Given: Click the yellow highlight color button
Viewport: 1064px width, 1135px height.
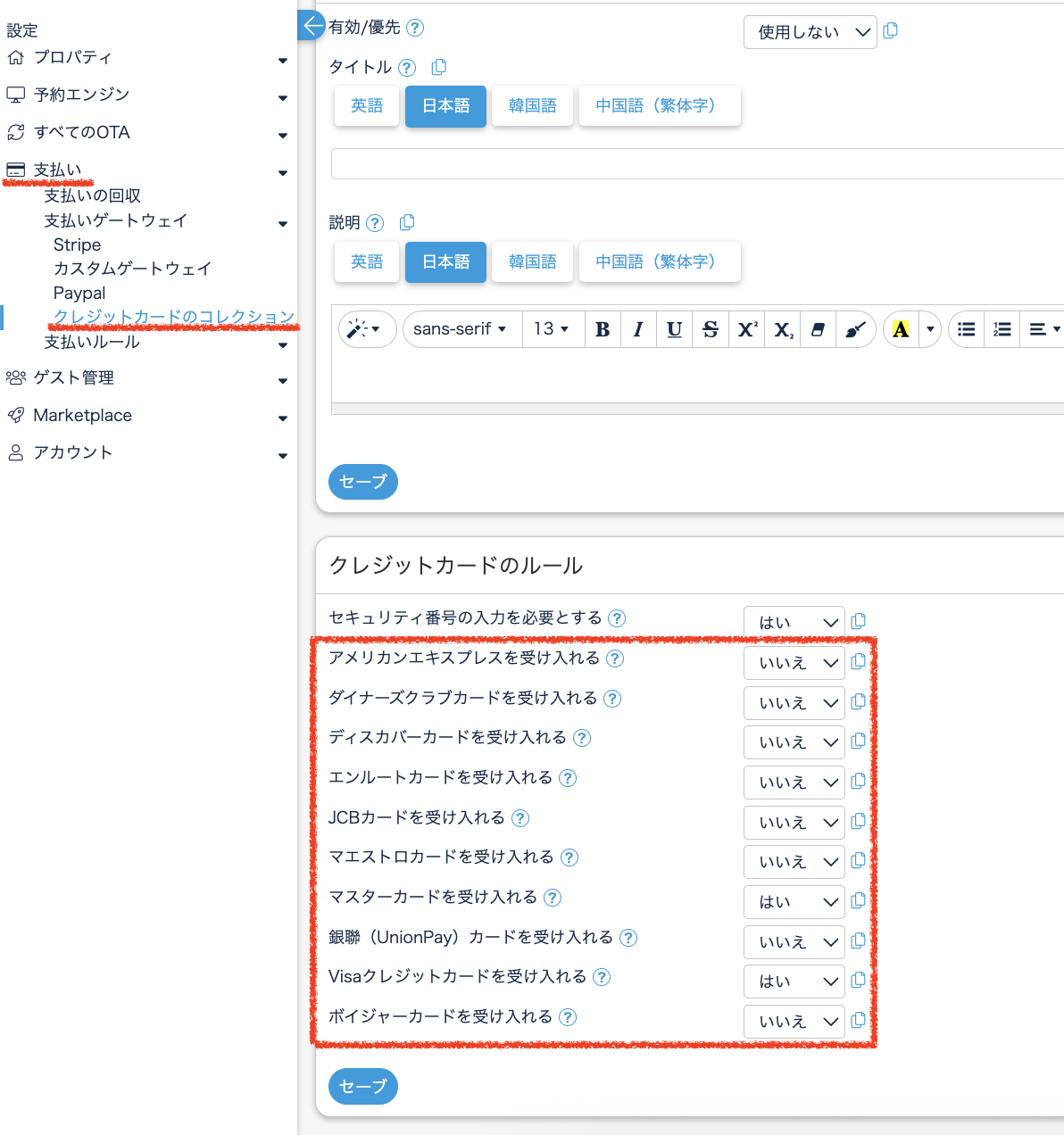Looking at the screenshot, I should (901, 329).
